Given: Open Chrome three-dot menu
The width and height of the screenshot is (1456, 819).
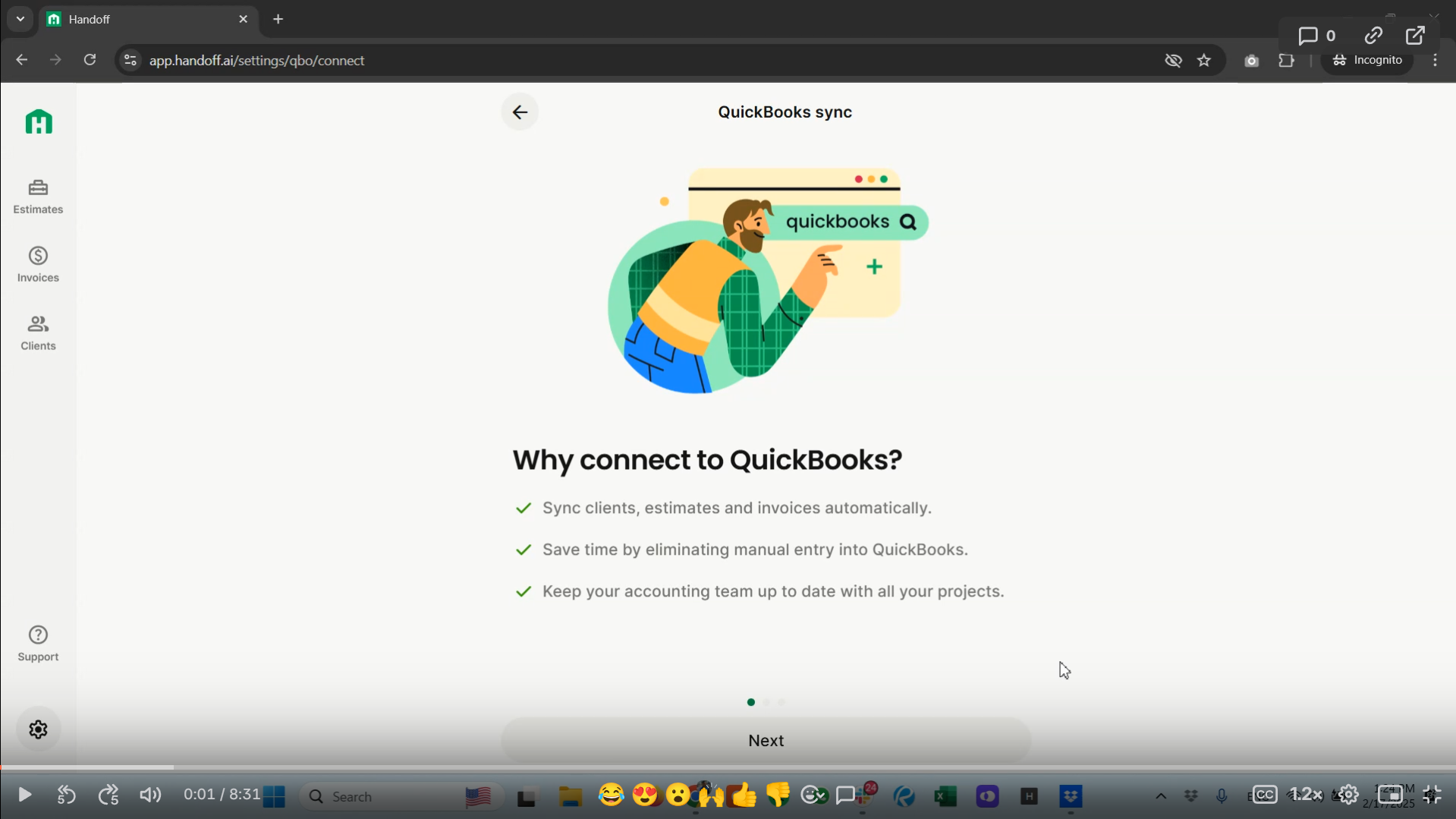Looking at the screenshot, I should tap(1435, 60).
